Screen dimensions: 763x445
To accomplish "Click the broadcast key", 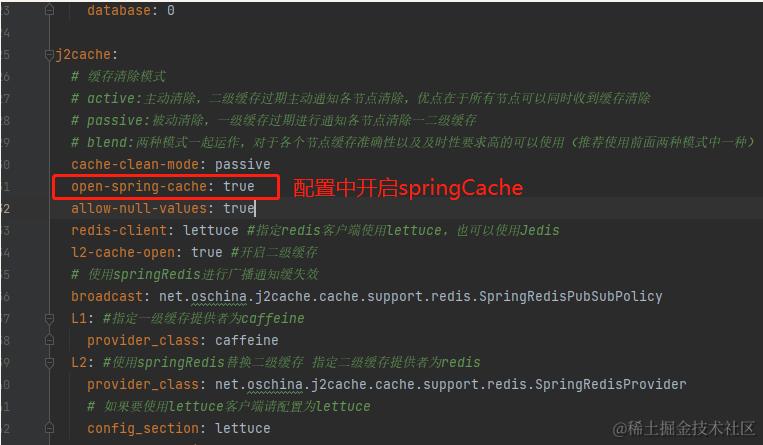I will (x=107, y=297).
